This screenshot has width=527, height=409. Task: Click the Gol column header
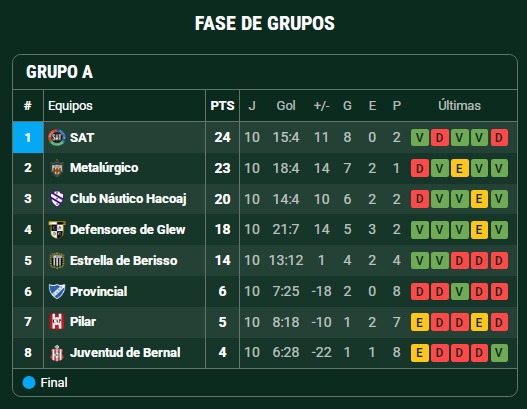coord(286,106)
